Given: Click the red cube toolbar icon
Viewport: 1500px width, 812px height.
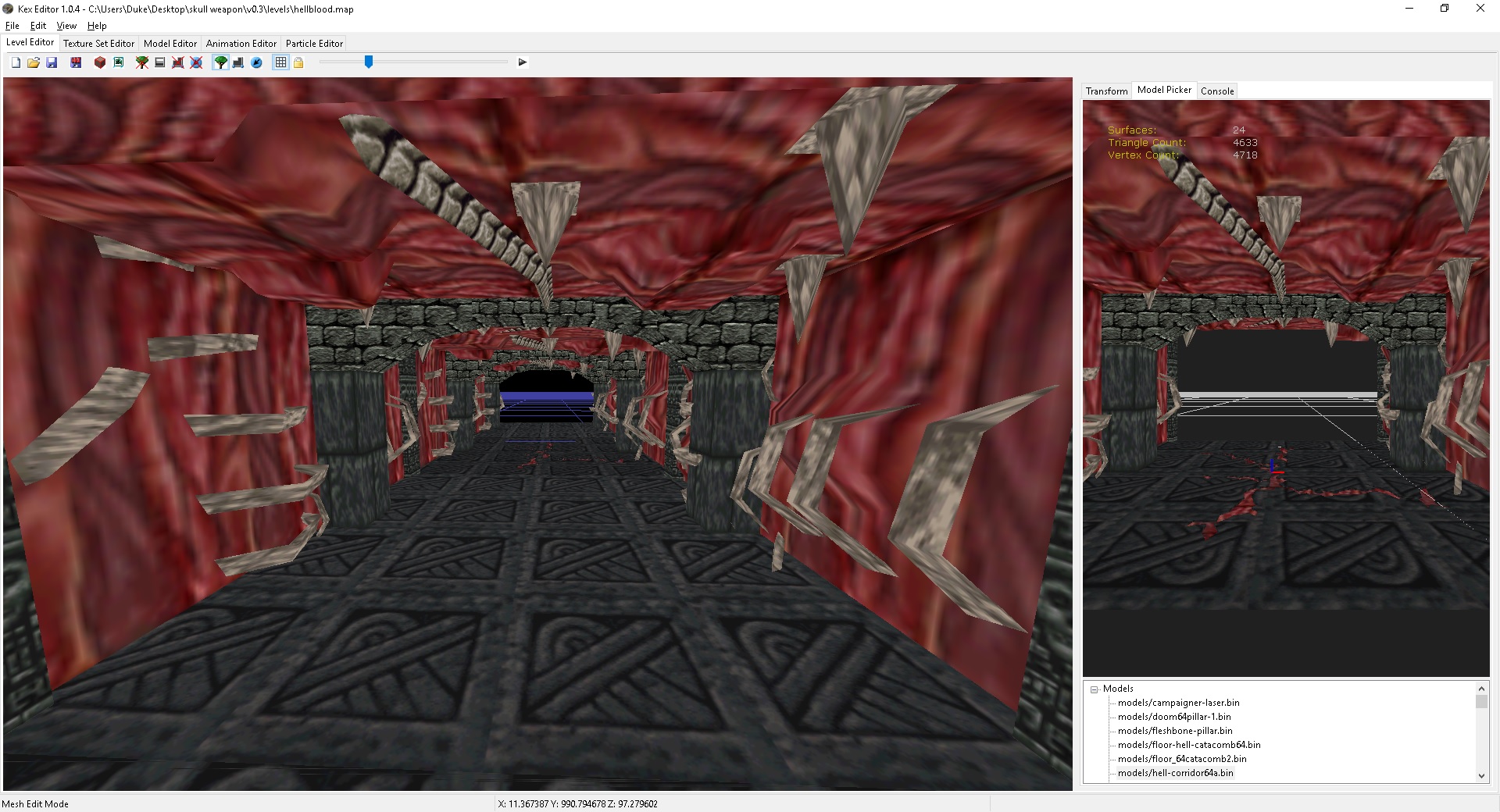Looking at the screenshot, I should (100, 62).
